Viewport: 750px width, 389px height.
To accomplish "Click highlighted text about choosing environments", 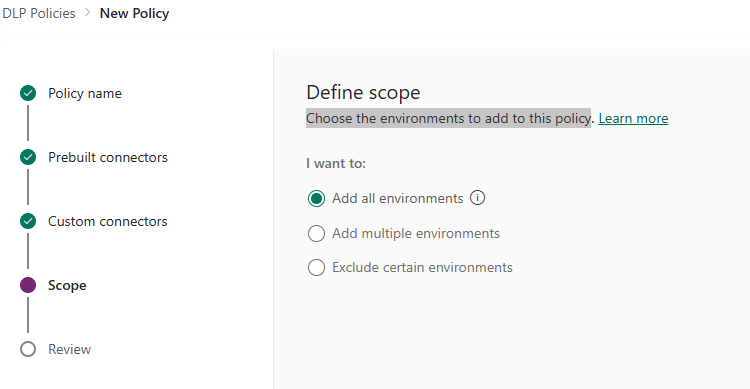I will tap(449, 118).
